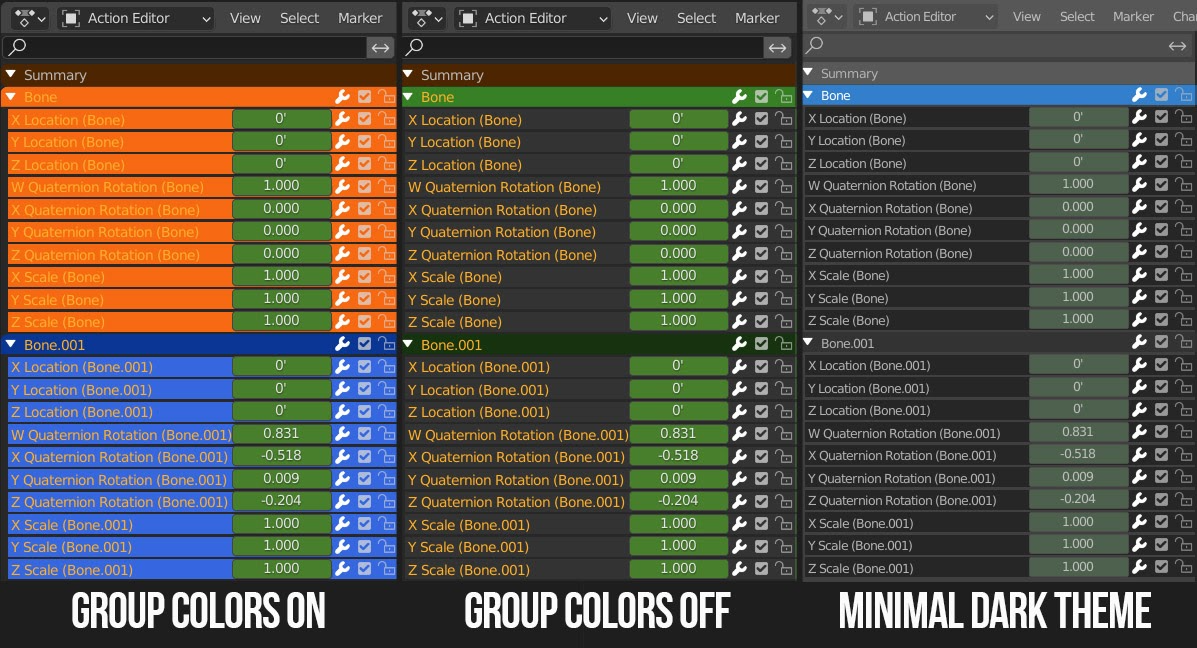
Task: Click the wrench on W Quaternion Rotation (Bone)
Action: [x=342, y=186]
